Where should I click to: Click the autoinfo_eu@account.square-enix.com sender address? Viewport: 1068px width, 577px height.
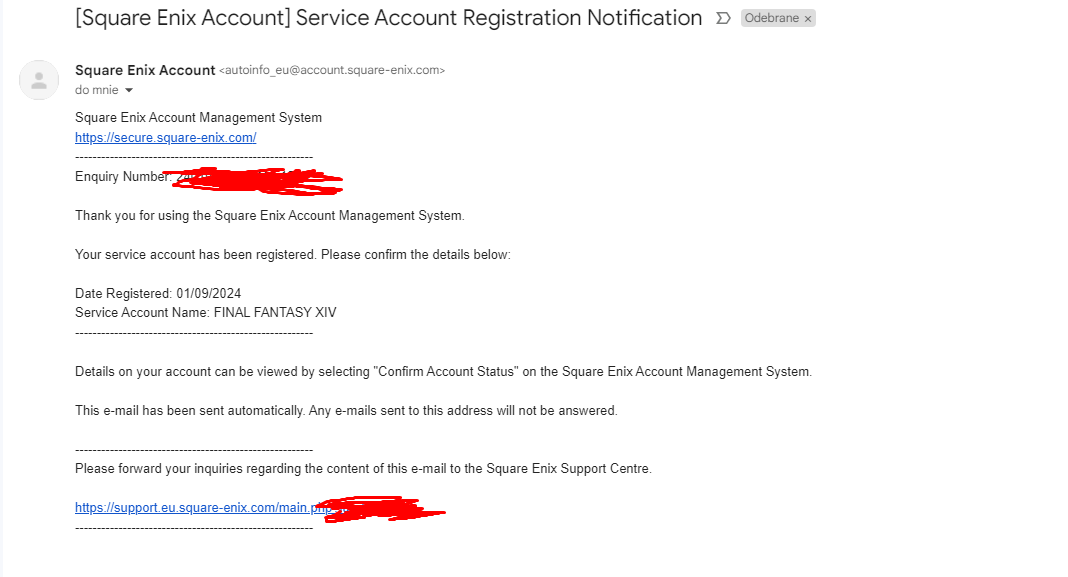click(x=332, y=70)
